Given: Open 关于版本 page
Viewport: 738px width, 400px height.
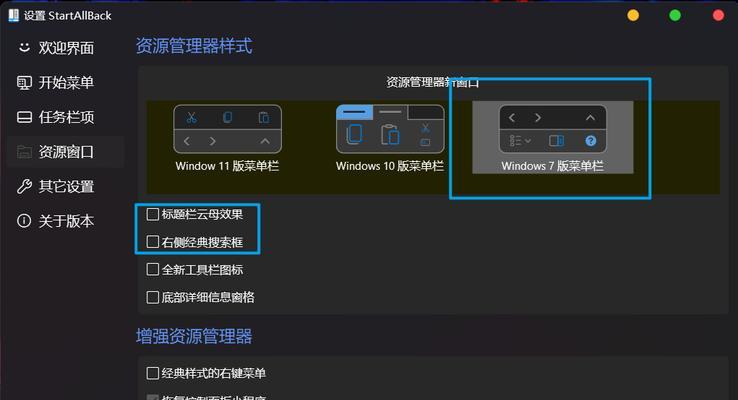Looking at the screenshot, I should 66,221.
